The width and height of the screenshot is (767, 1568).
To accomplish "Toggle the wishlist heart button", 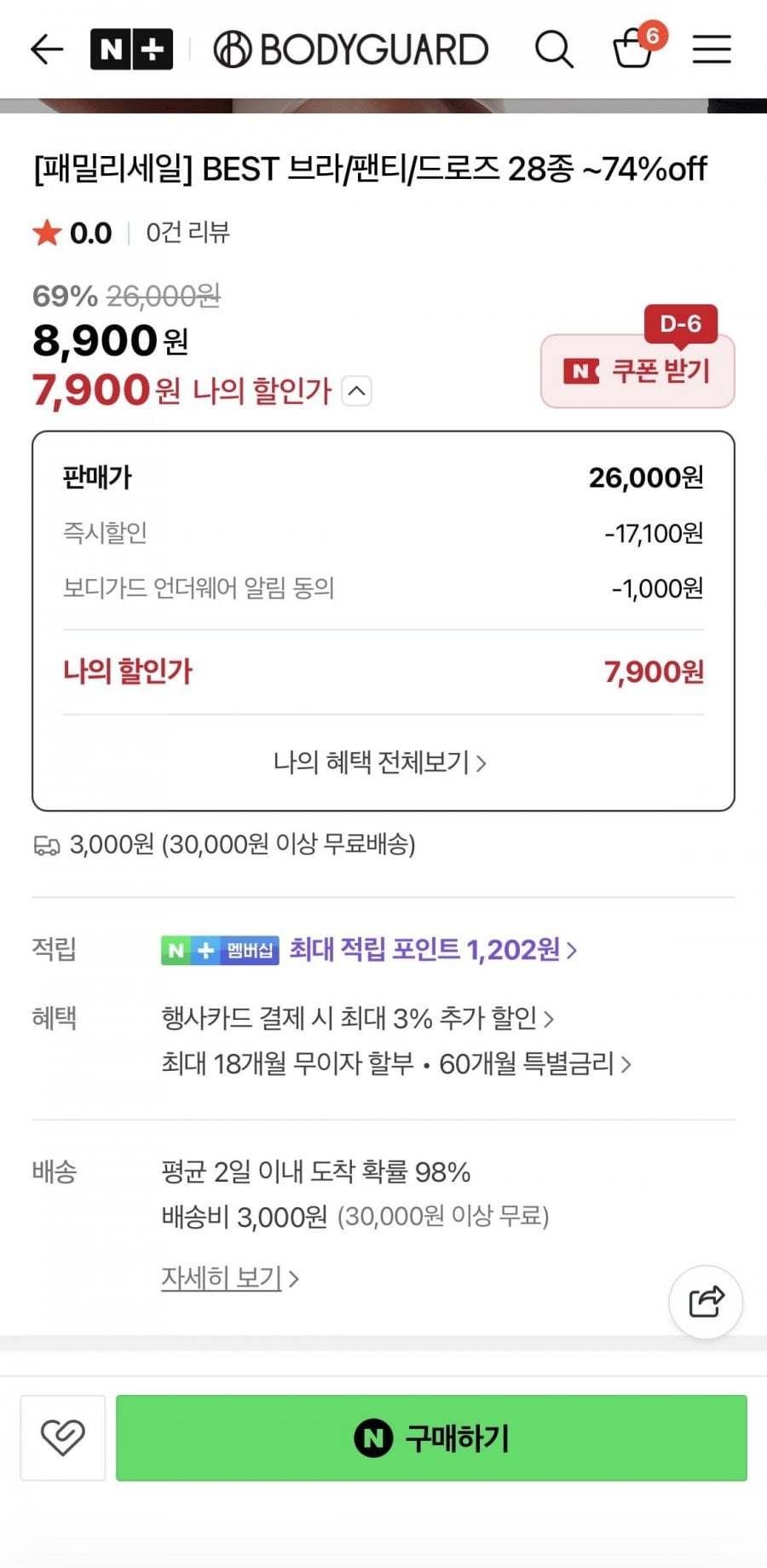I will 63,1438.
